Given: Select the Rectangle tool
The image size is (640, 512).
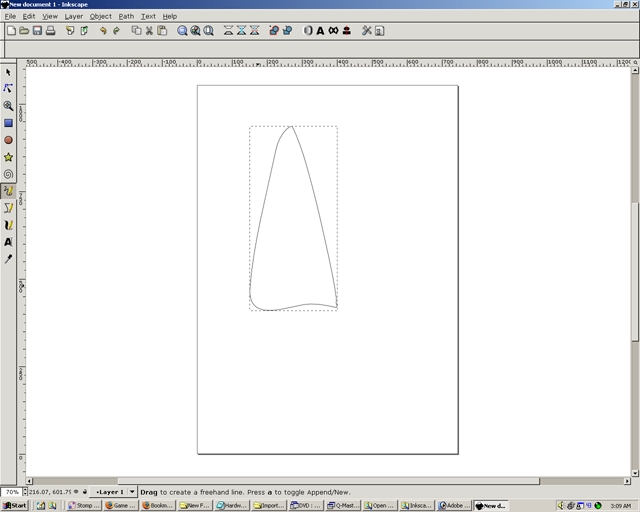Looking at the screenshot, I should [8, 123].
